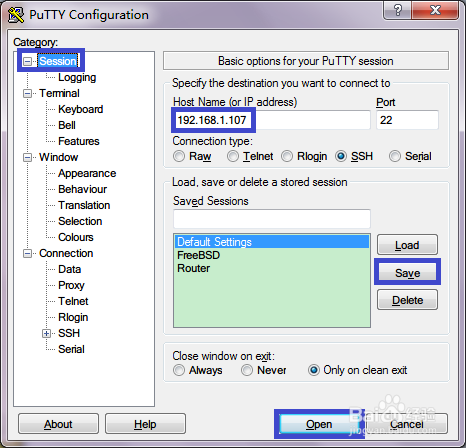Open the Telnet category in tree
The width and height of the screenshot is (466, 448).
pos(73,301)
